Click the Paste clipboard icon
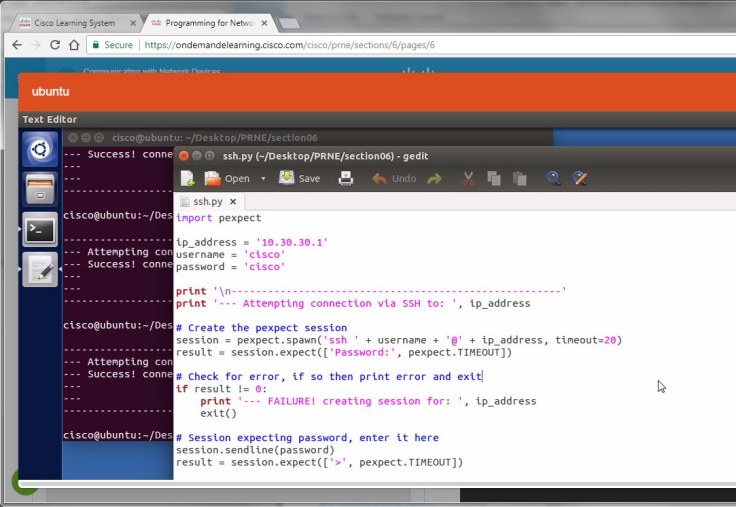Screen dimensions: 736x507 coord(519,179)
